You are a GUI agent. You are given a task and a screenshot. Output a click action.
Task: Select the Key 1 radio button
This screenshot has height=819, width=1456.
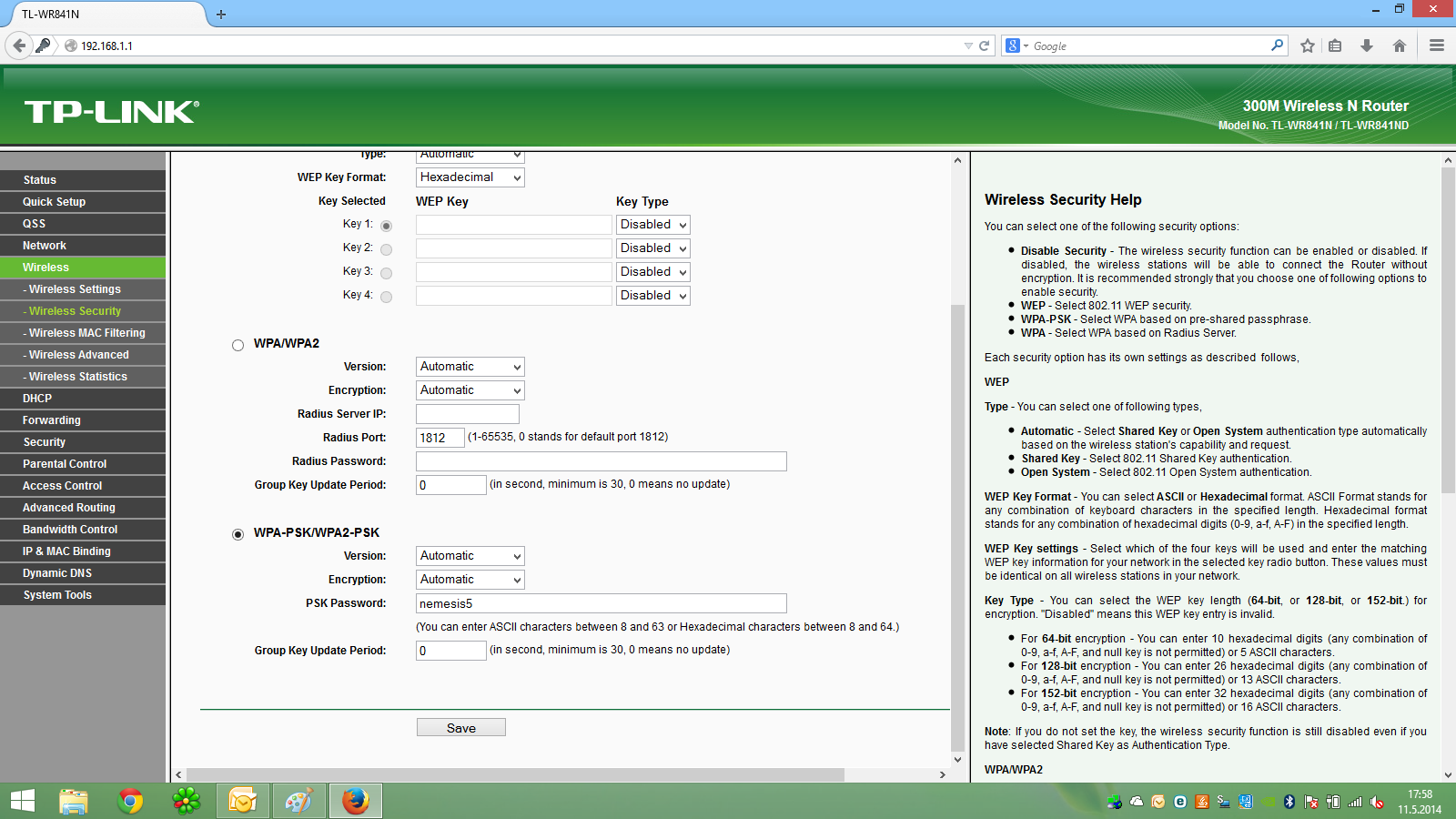coord(387,226)
